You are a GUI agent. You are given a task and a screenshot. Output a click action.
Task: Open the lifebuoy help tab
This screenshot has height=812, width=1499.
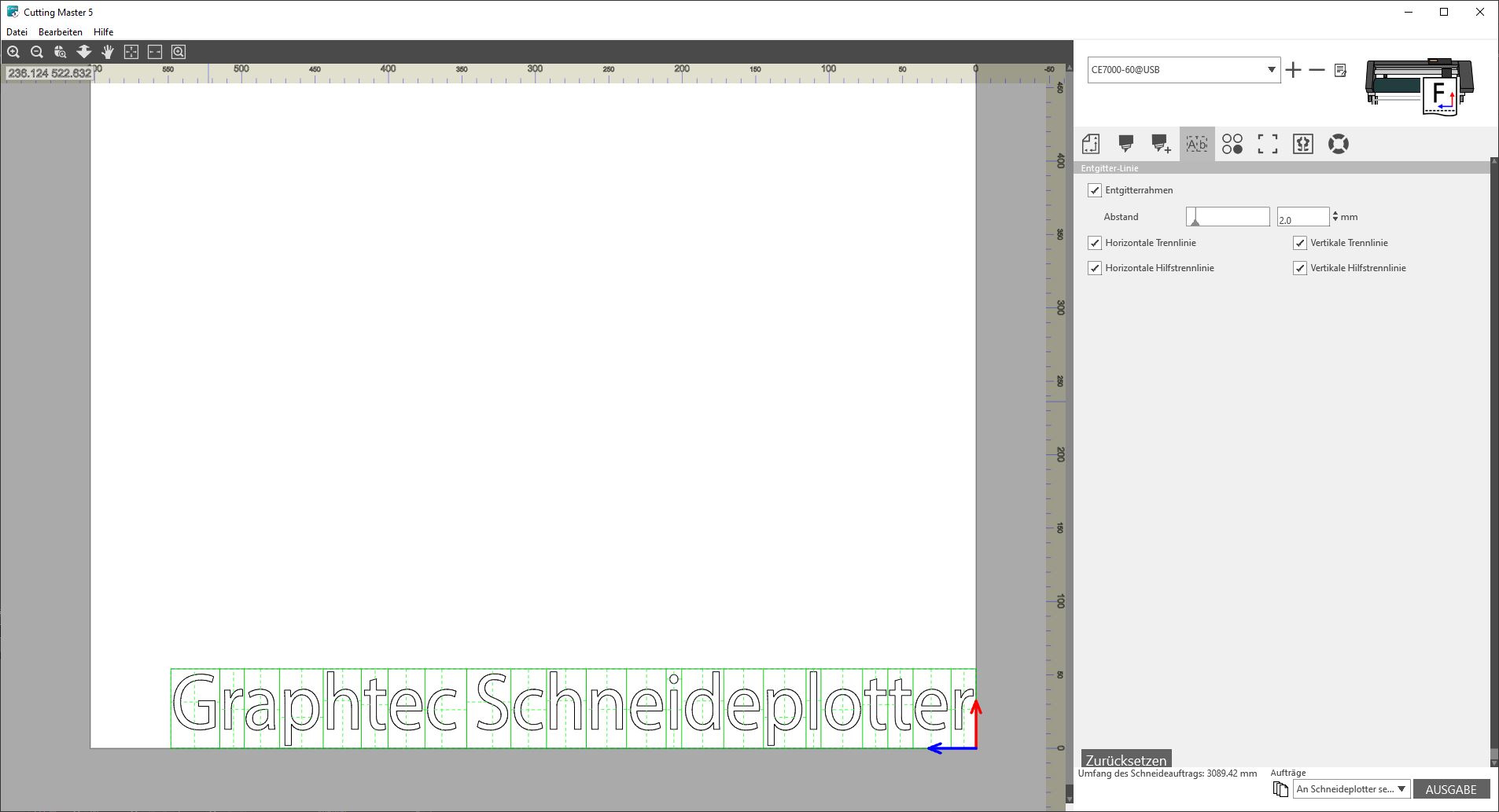pos(1339,144)
